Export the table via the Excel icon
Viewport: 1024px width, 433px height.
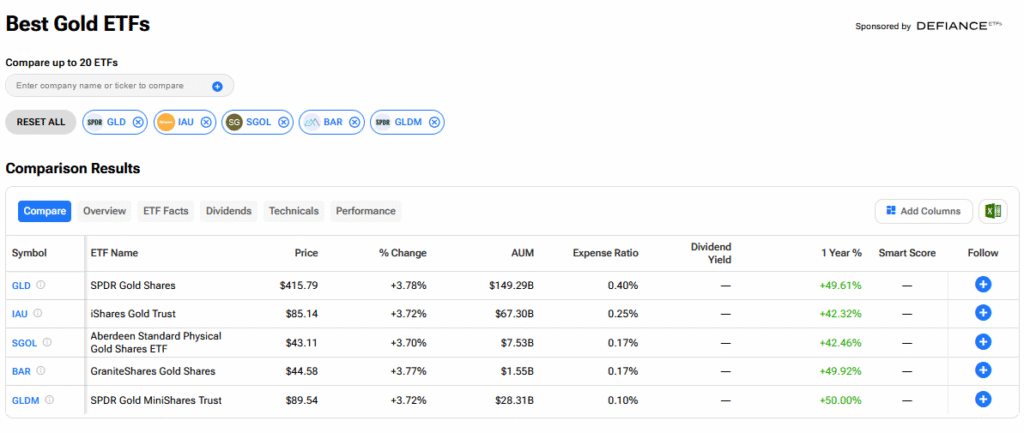(x=993, y=211)
